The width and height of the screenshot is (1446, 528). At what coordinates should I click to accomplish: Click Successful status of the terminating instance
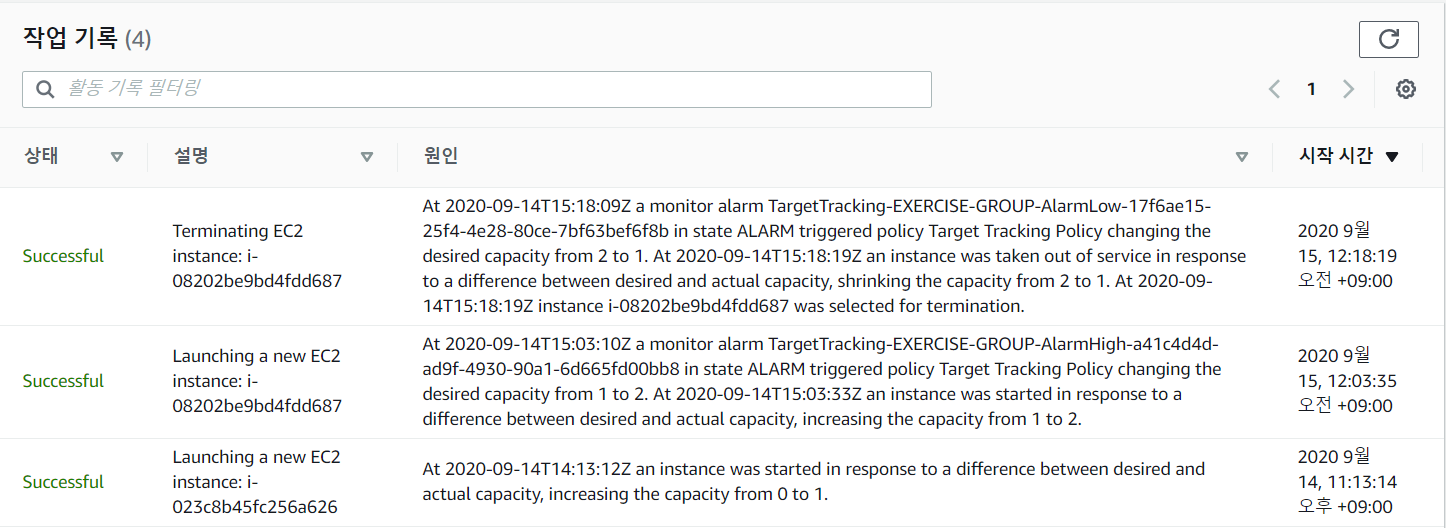pos(63,256)
